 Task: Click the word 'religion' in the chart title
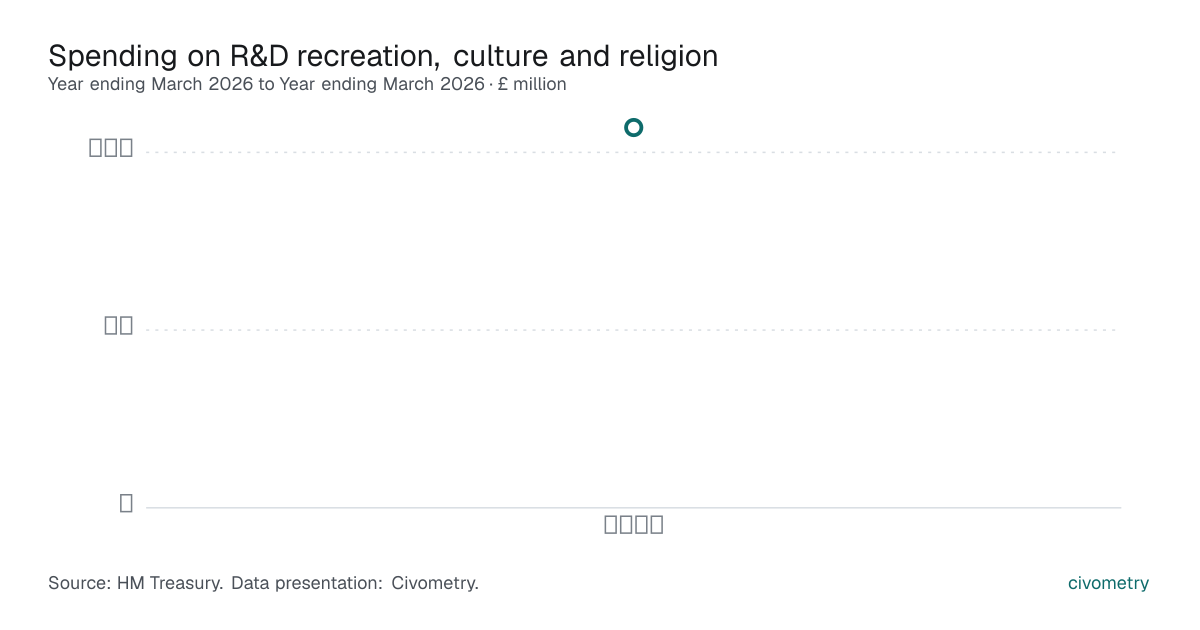tap(668, 56)
